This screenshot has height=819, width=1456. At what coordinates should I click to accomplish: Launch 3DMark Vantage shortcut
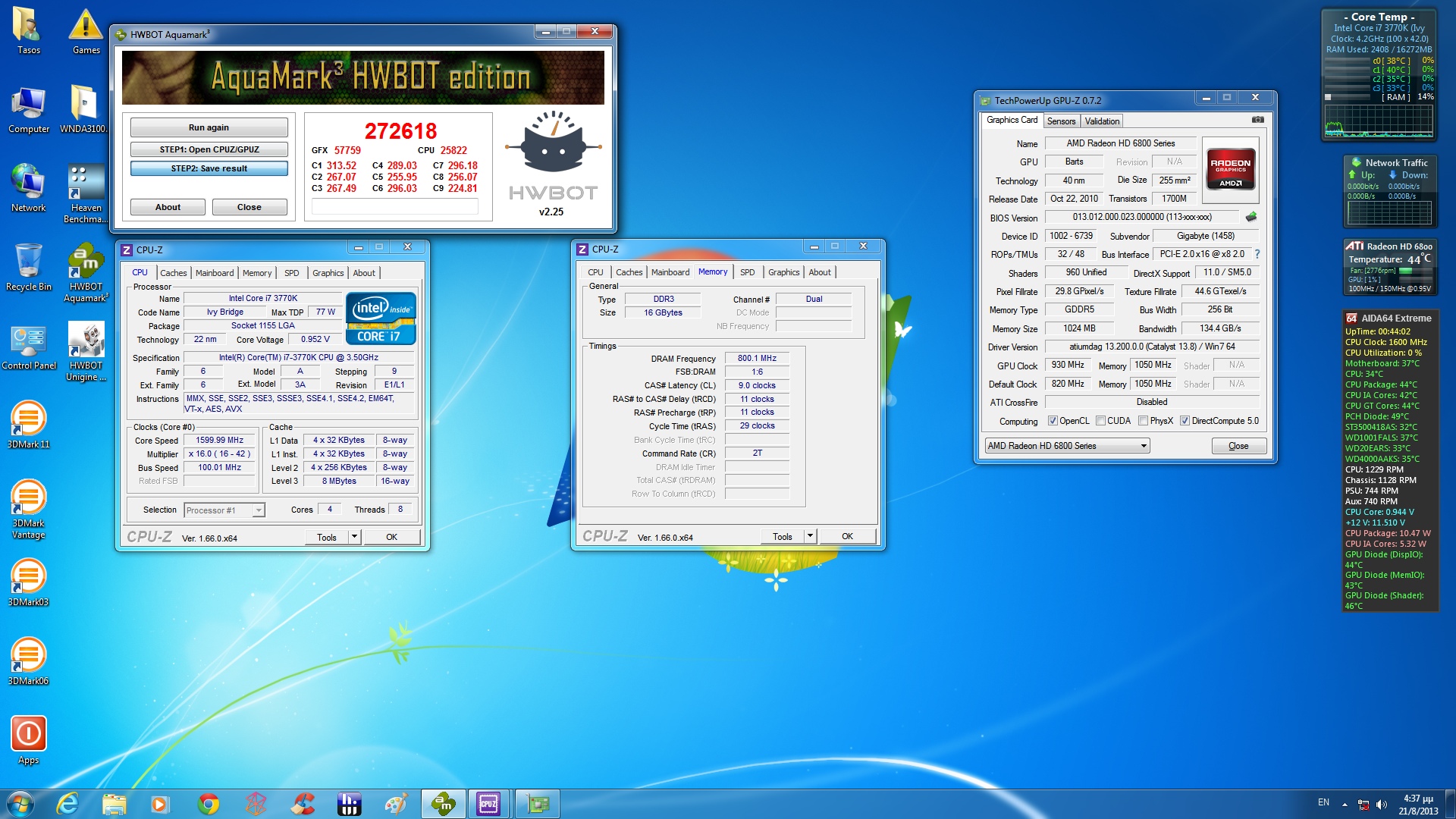click(28, 510)
